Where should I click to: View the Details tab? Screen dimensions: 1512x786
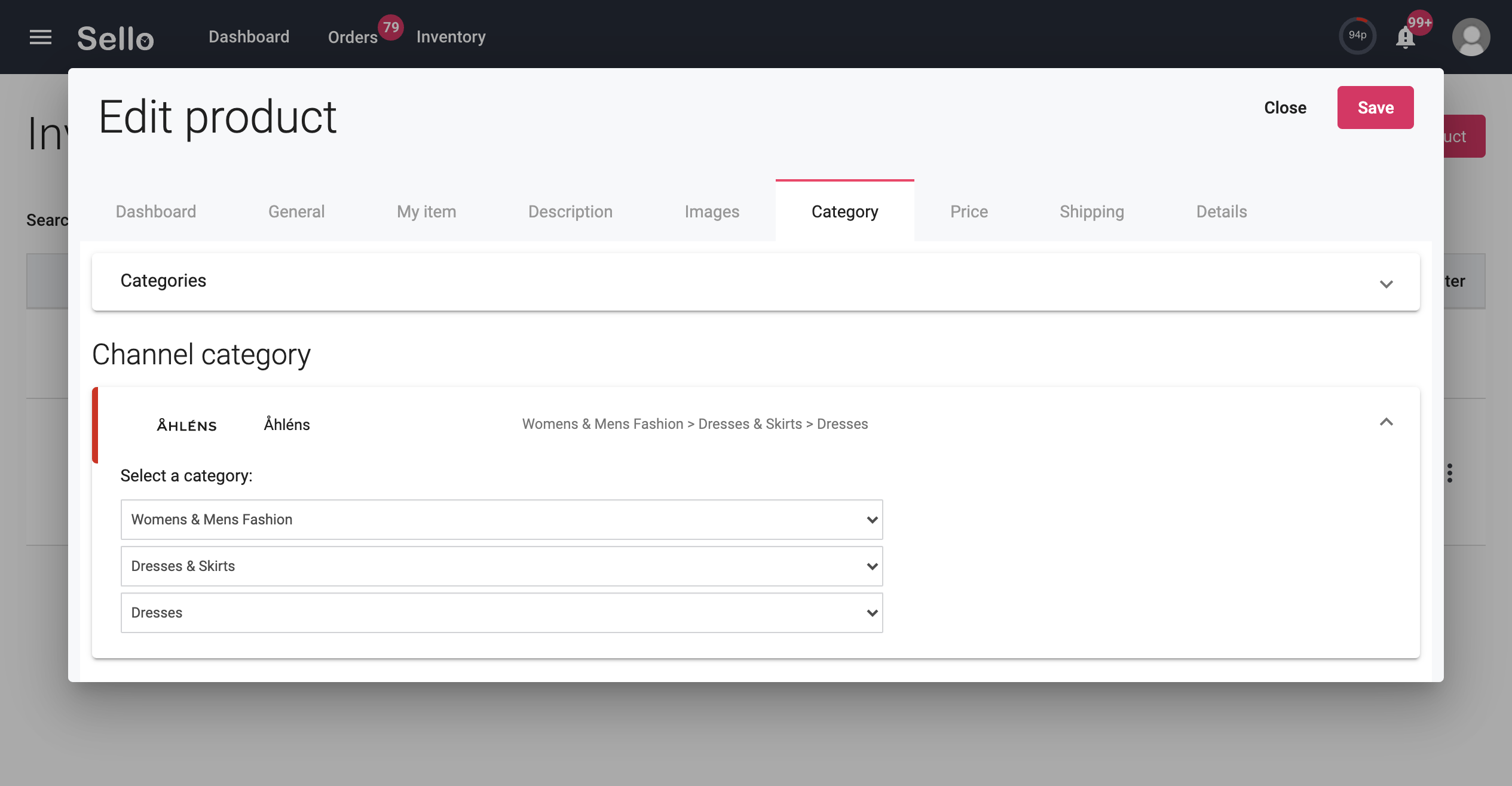click(x=1222, y=211)
